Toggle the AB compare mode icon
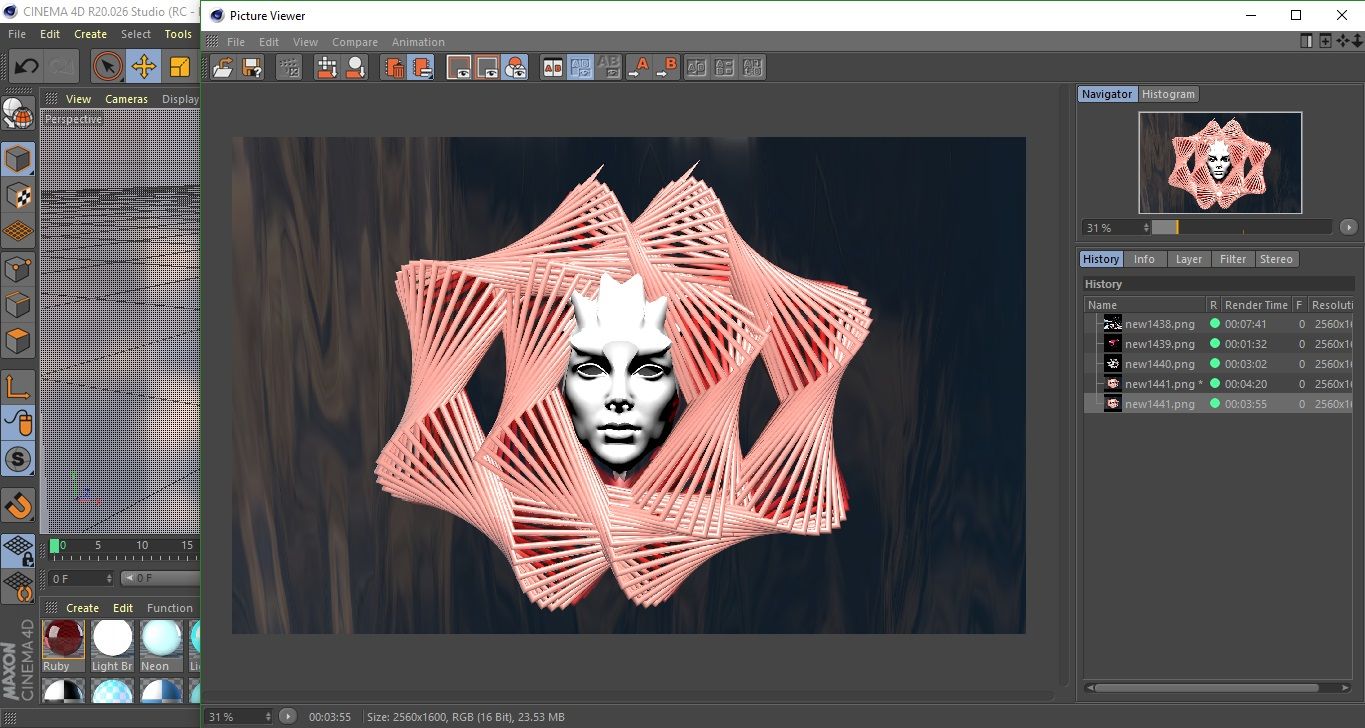The image size is (1365, 728). coord(552,67)
